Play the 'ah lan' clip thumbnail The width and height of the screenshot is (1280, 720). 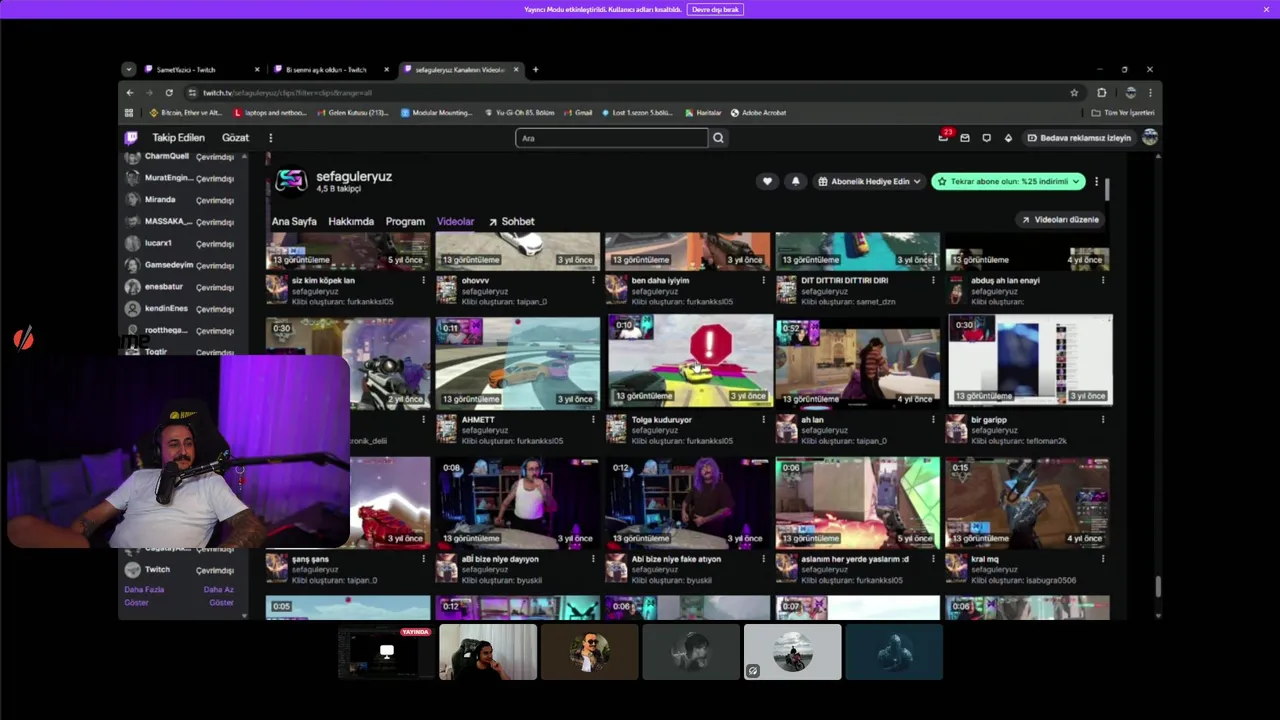coord(858,362)
